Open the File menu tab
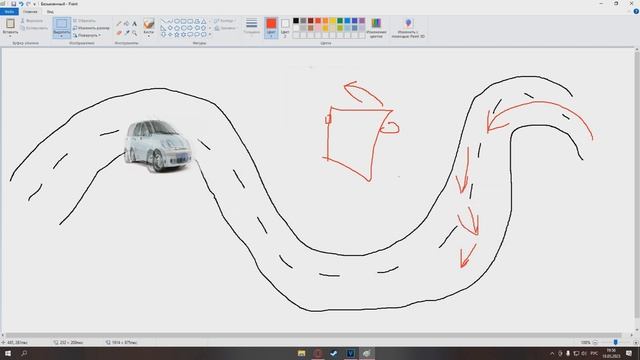Image resolution: width=640 pixels, height=360 pixels. (x=9, y=12)
